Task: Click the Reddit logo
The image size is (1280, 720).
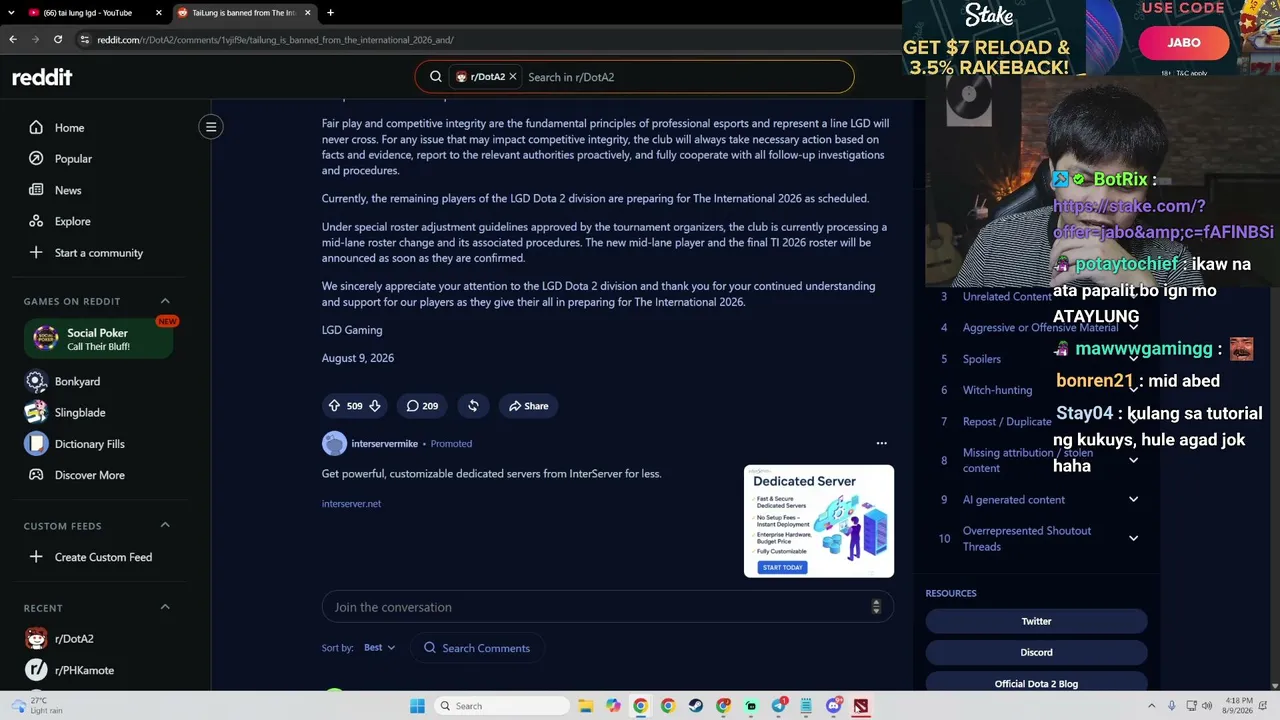Action: (42, 77)
